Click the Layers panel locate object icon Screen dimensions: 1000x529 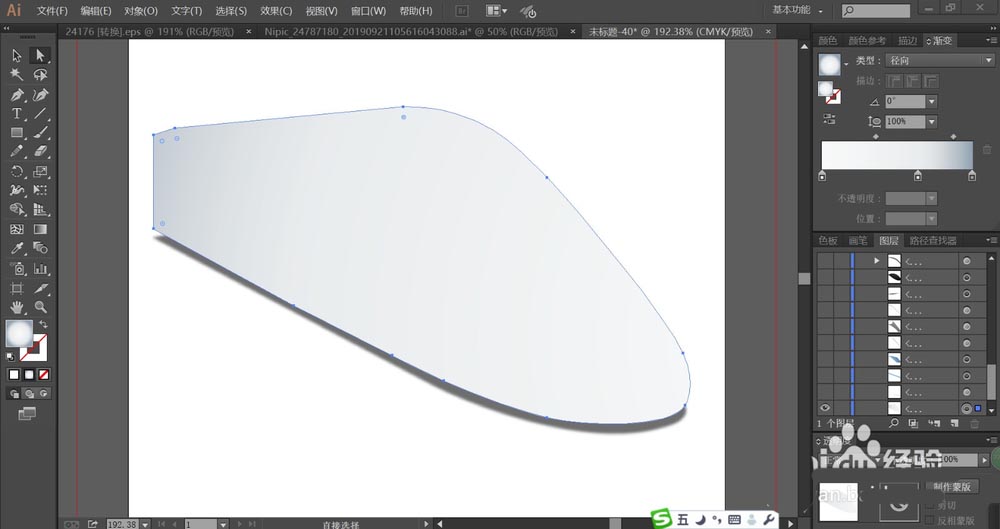point(894,423)
